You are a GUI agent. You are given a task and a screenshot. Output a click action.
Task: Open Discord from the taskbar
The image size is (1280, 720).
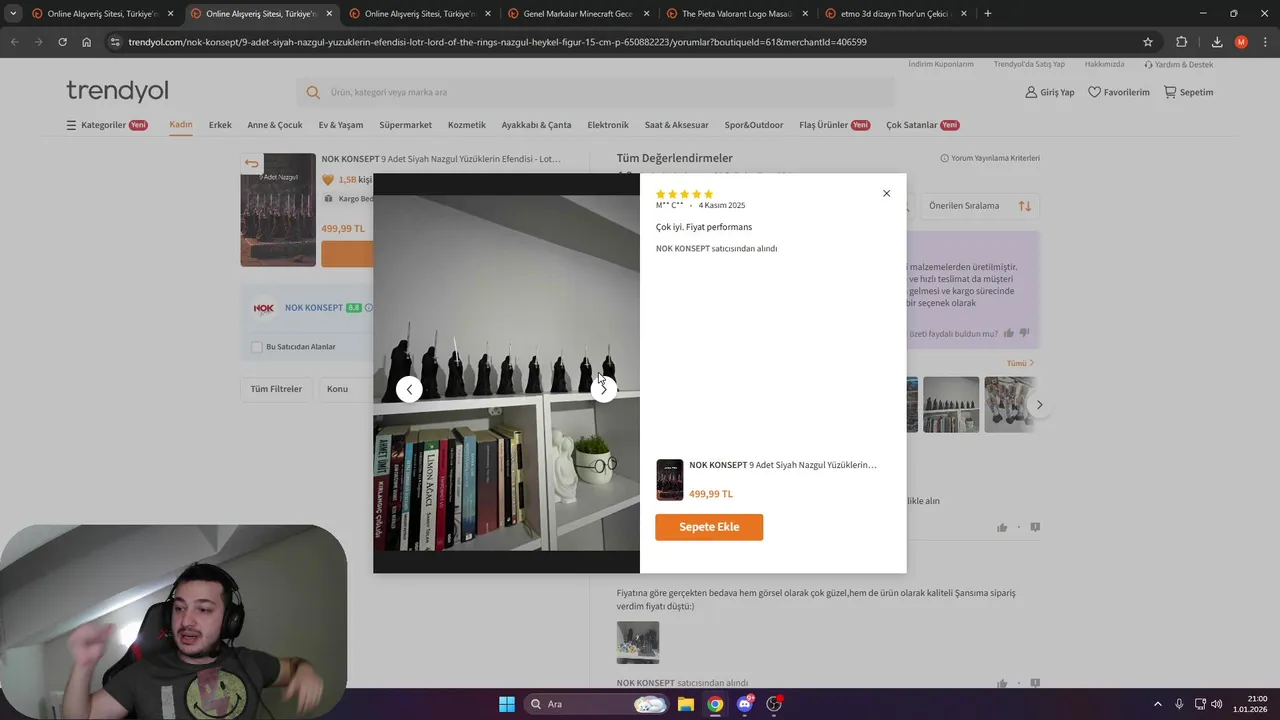coord(744,704)
